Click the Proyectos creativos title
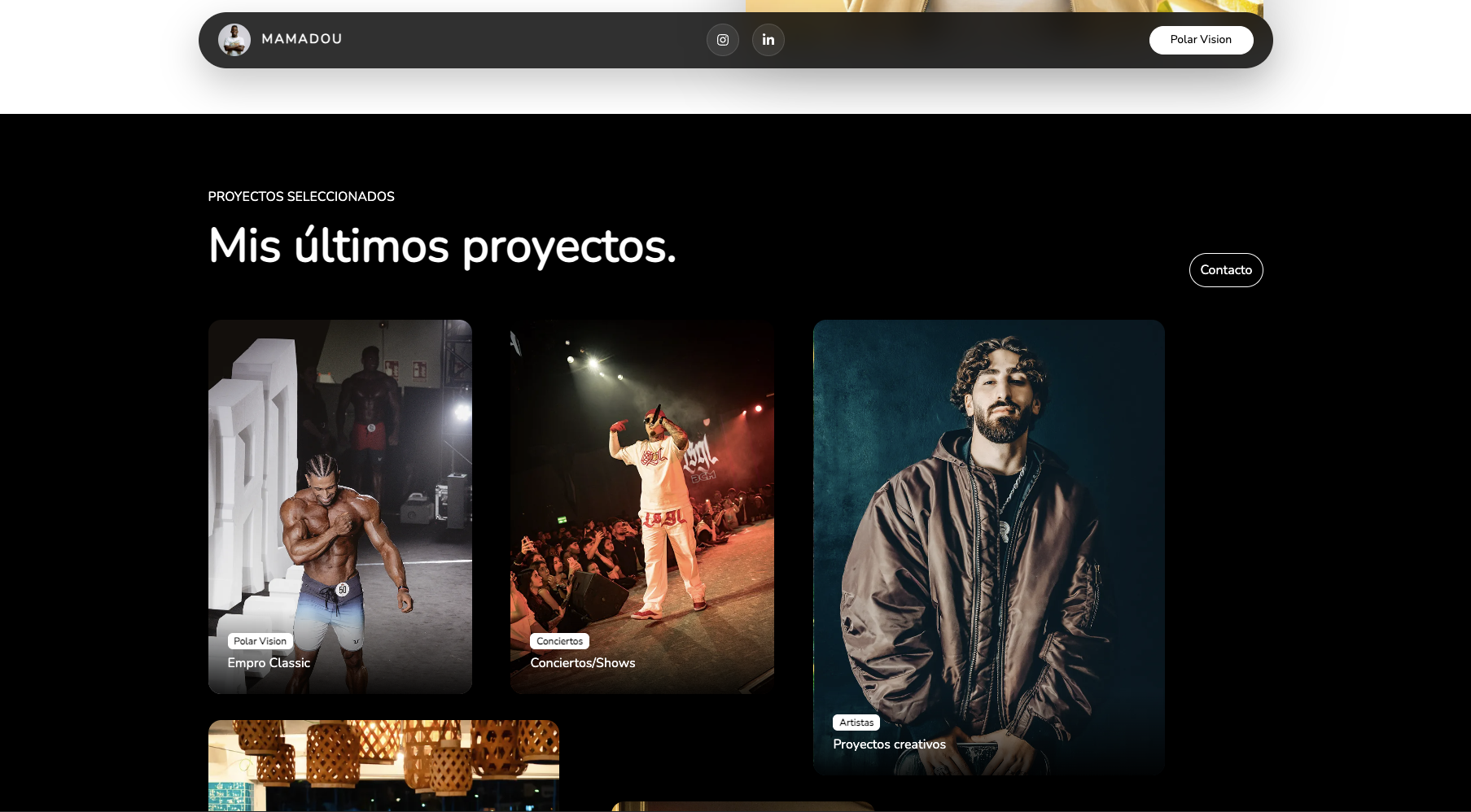The width and height of the screenshot is (1471, 812). tap(890, 744)
